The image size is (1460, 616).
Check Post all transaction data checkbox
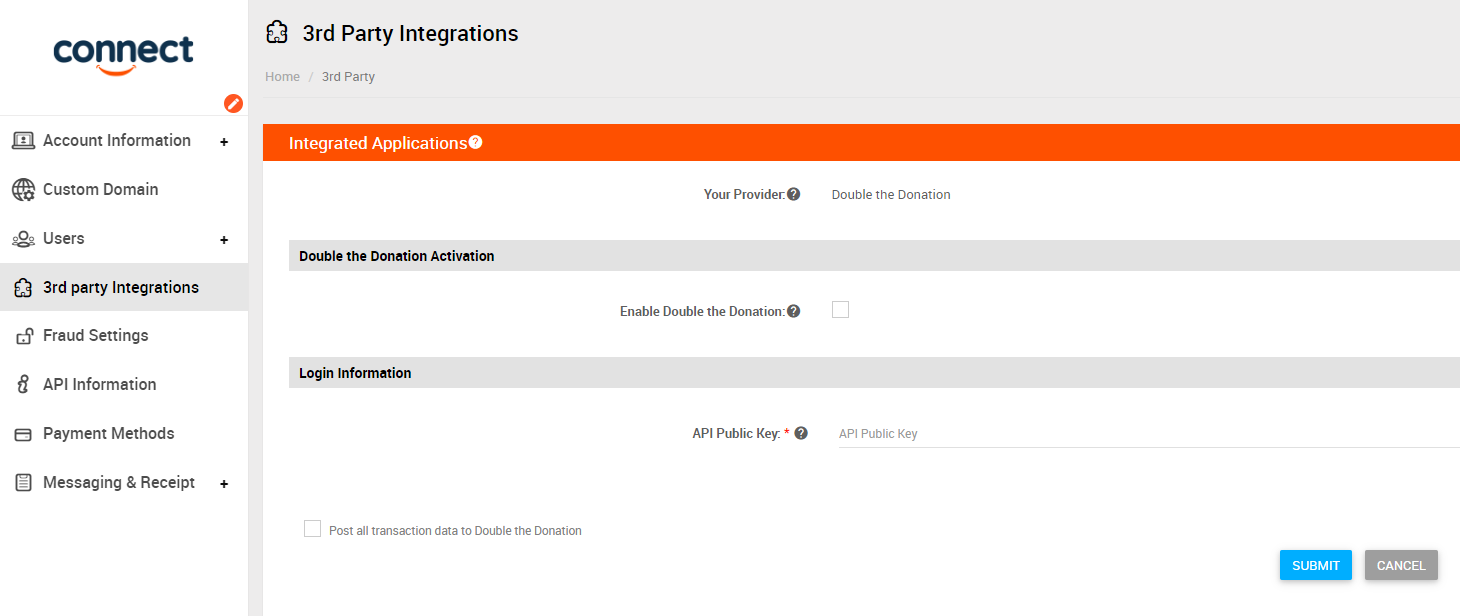coord(312,529)
